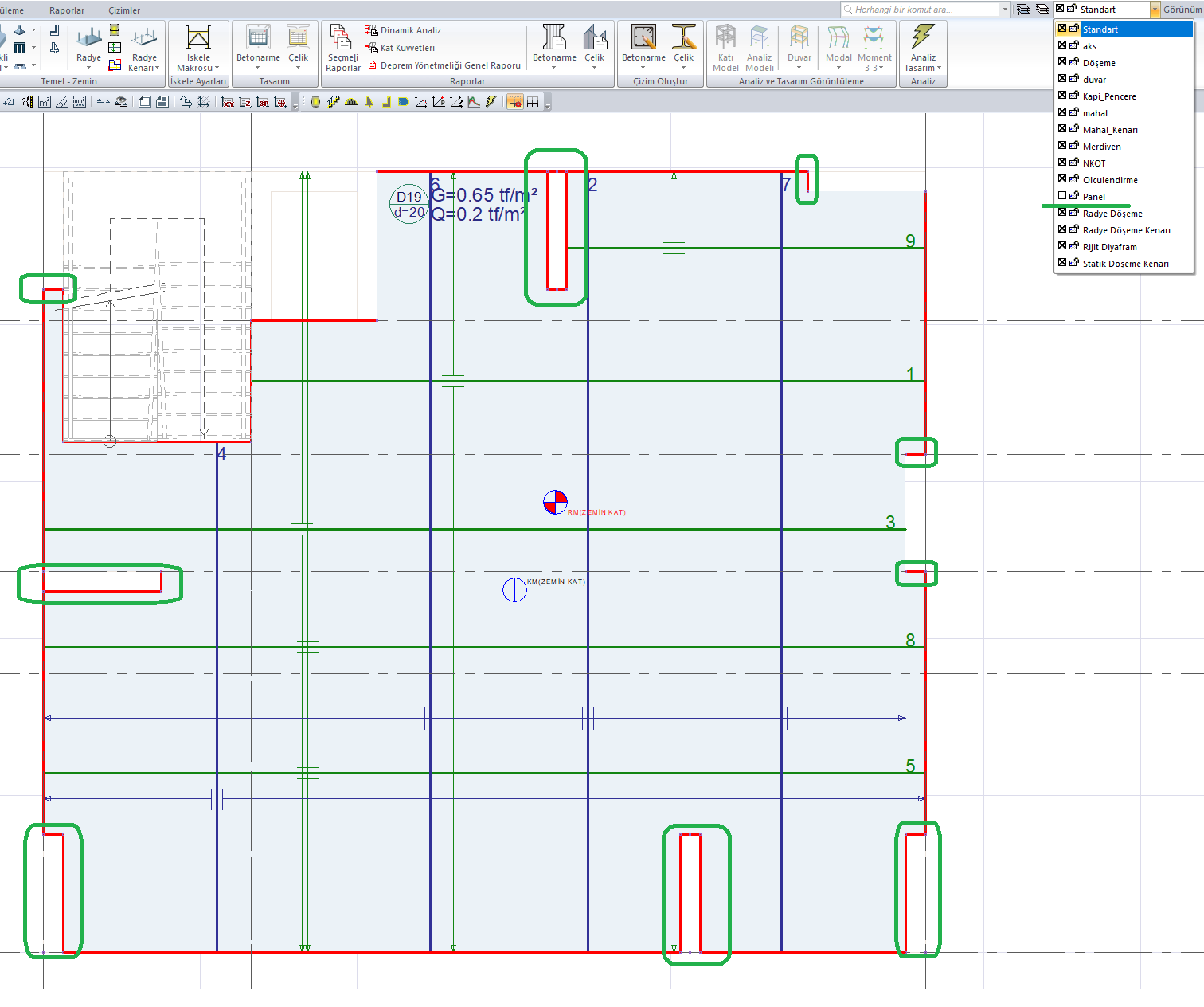Select Radye Döşeme in layer list
The width and height of the screenshot is (1204, 1007).
[1124, 214]
